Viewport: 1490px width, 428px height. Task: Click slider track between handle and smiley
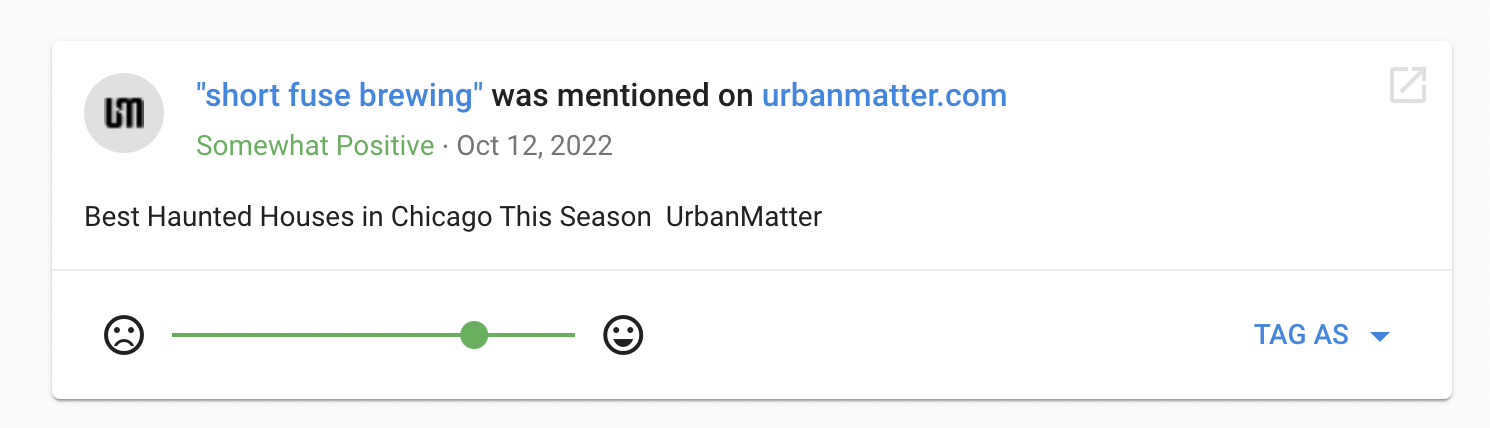[x=531, y=335]
